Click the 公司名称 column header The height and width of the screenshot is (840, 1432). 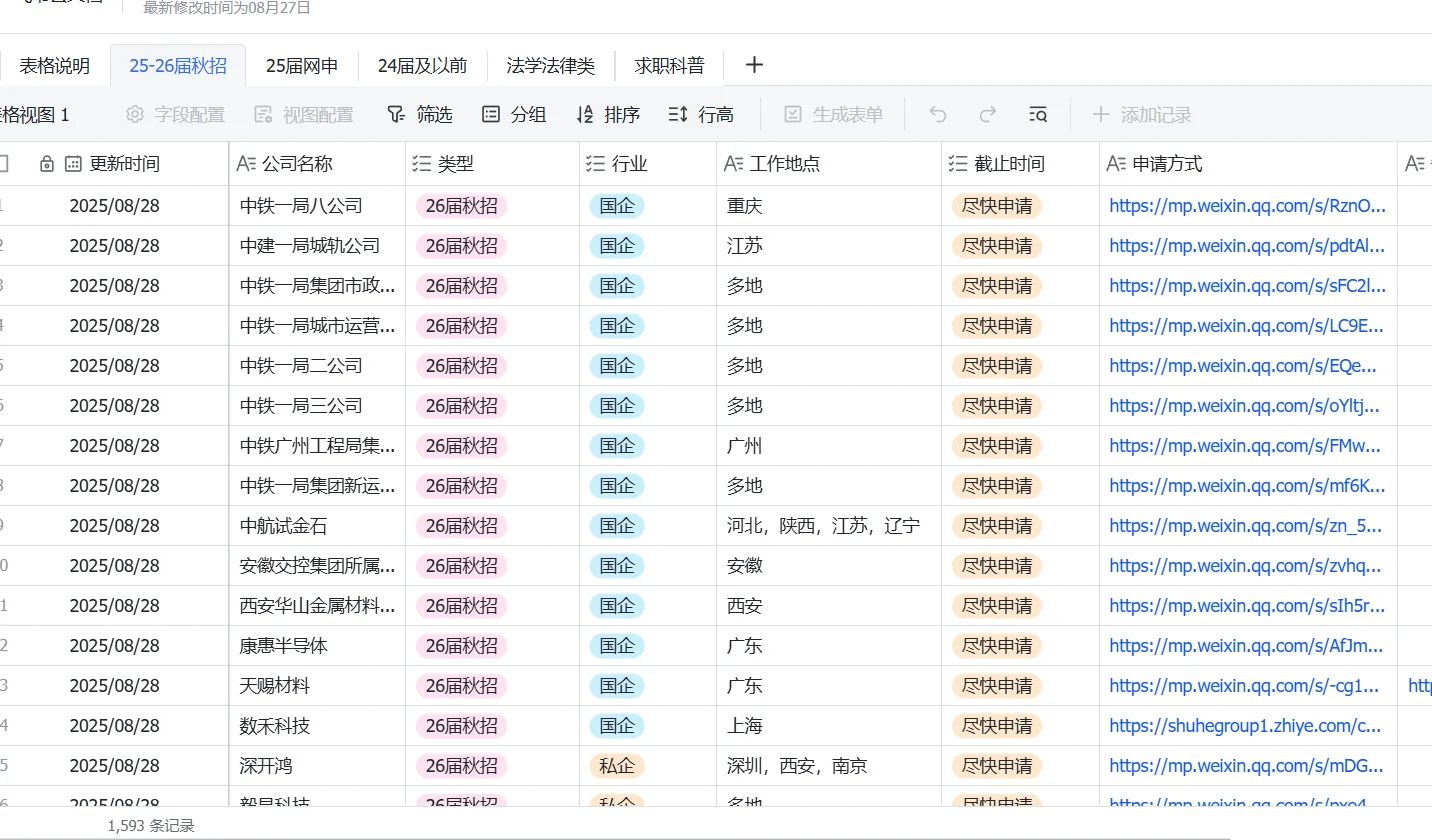pyautogui.click(x=318, y=164)
